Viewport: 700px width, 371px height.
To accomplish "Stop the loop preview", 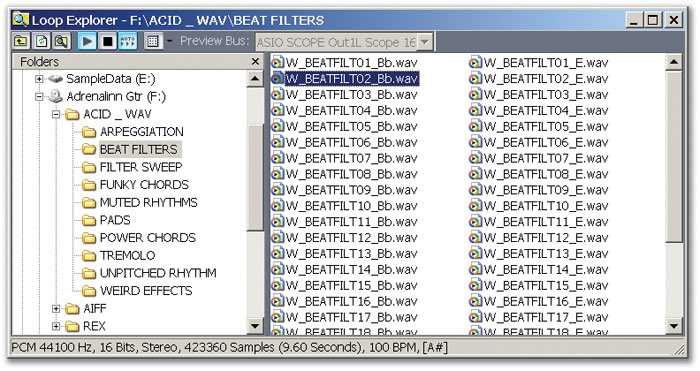I will pyautogui.click(x=108, y=42).
